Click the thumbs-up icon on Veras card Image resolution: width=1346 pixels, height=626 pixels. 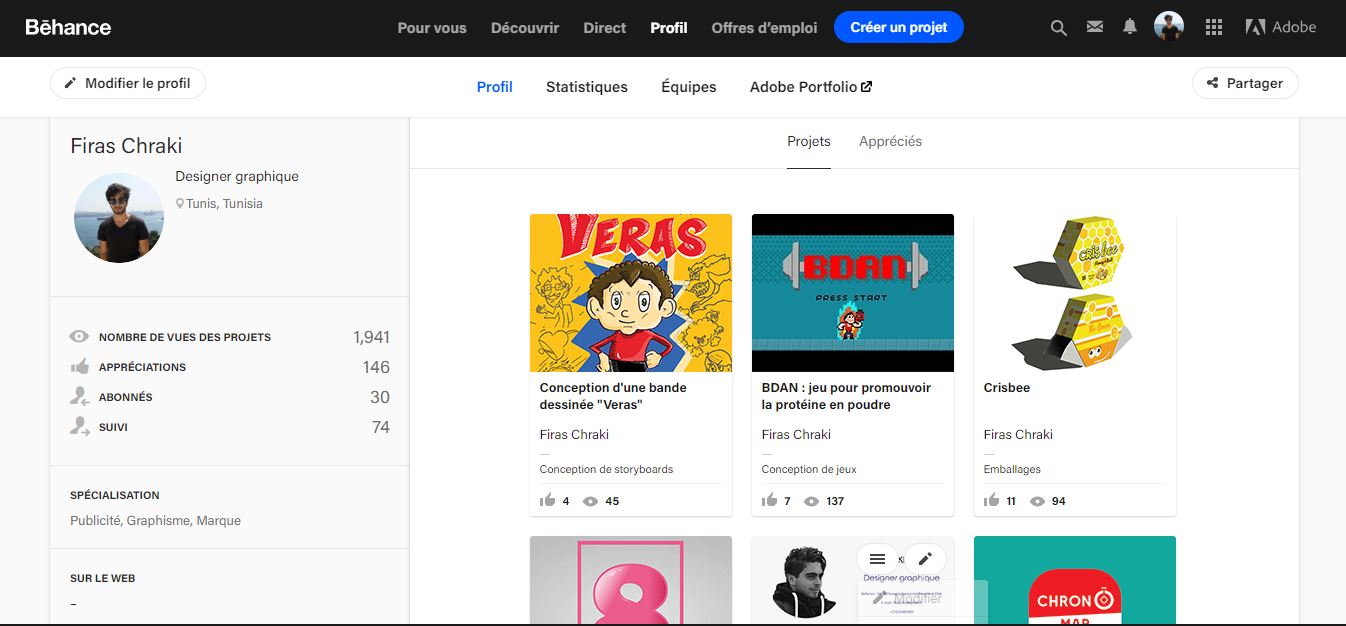[x=547, y=500]
